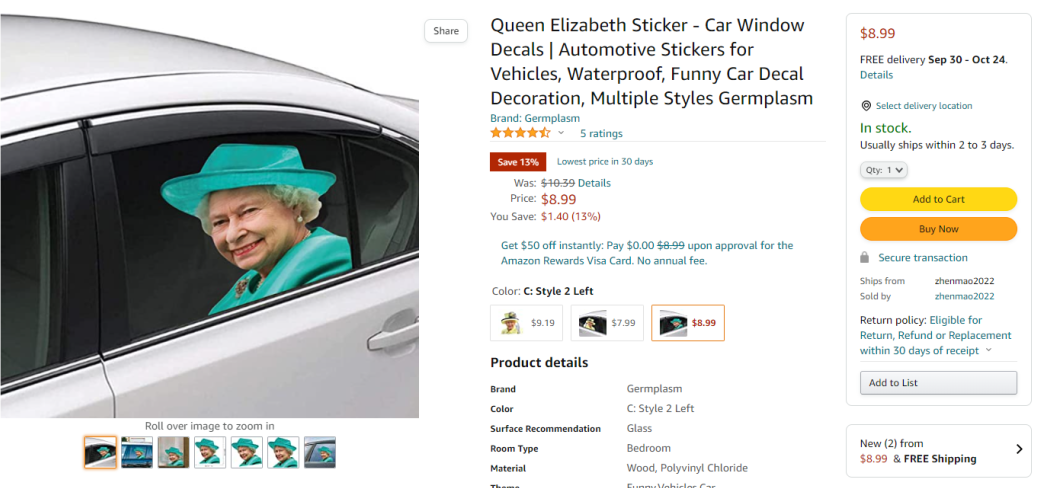The image size is (1060, 488).
Task: Select the second thumbnail showing rear car window
Action: click(x=137, y=452)
